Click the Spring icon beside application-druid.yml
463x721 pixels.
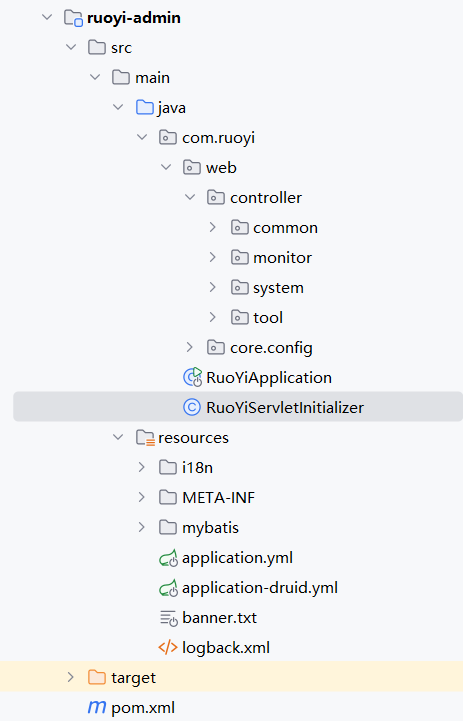point(168,588)
